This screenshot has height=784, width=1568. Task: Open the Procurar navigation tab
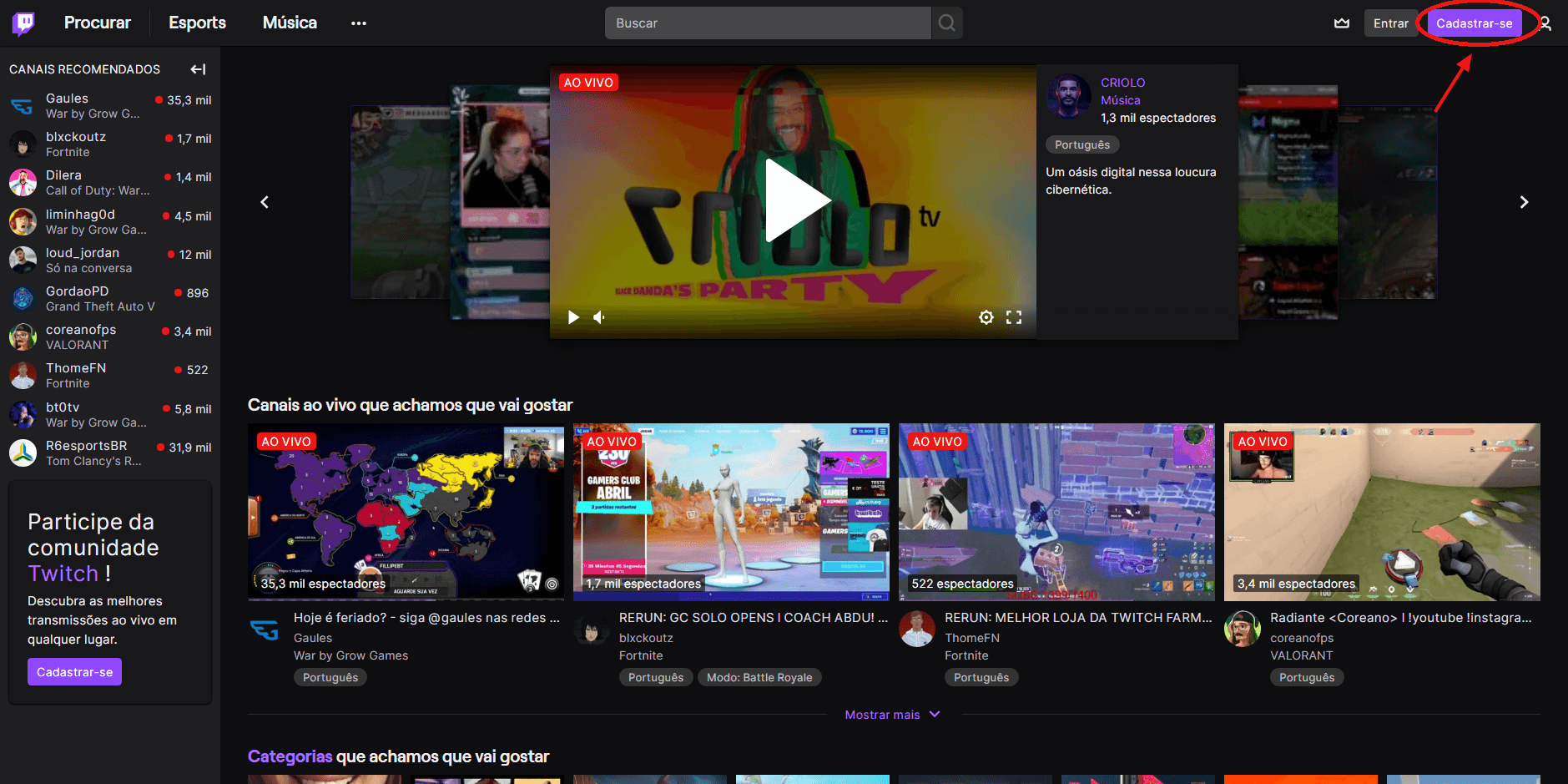98,23
